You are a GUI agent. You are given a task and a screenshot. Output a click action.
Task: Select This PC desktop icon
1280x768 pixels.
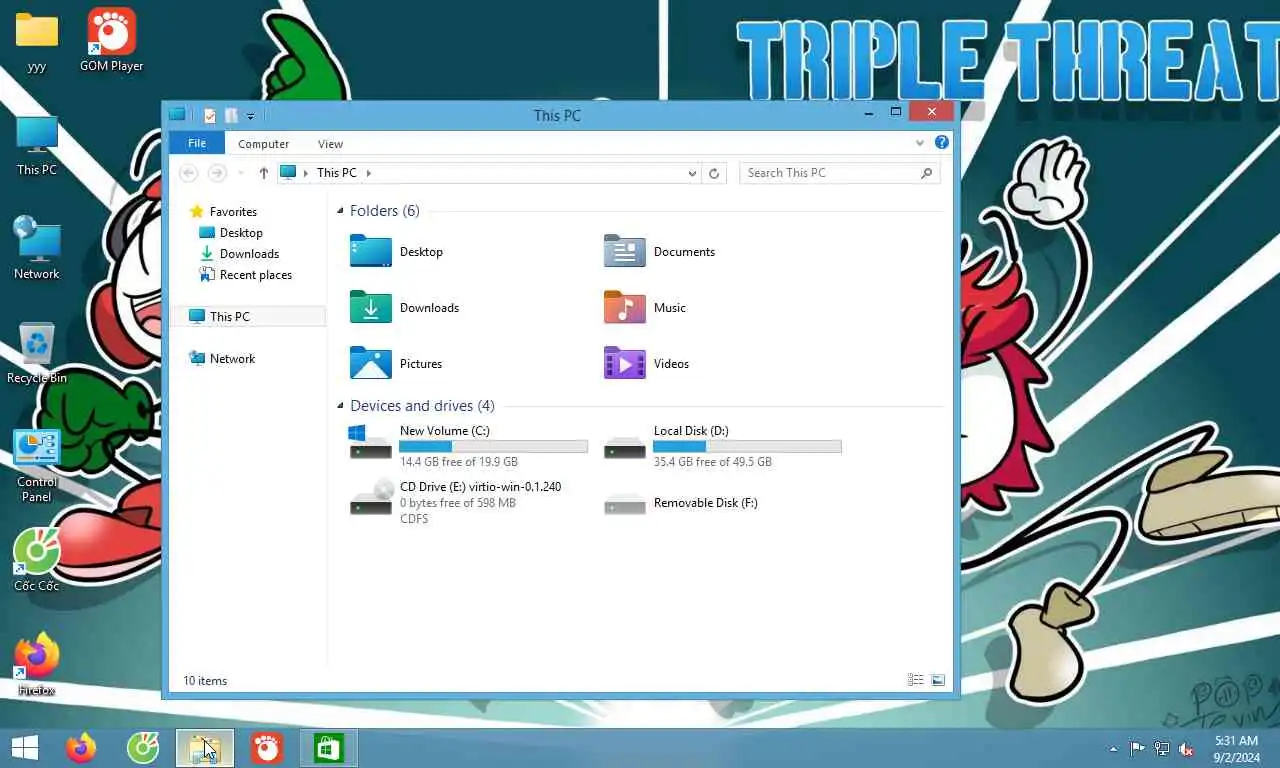click(37, 145)
